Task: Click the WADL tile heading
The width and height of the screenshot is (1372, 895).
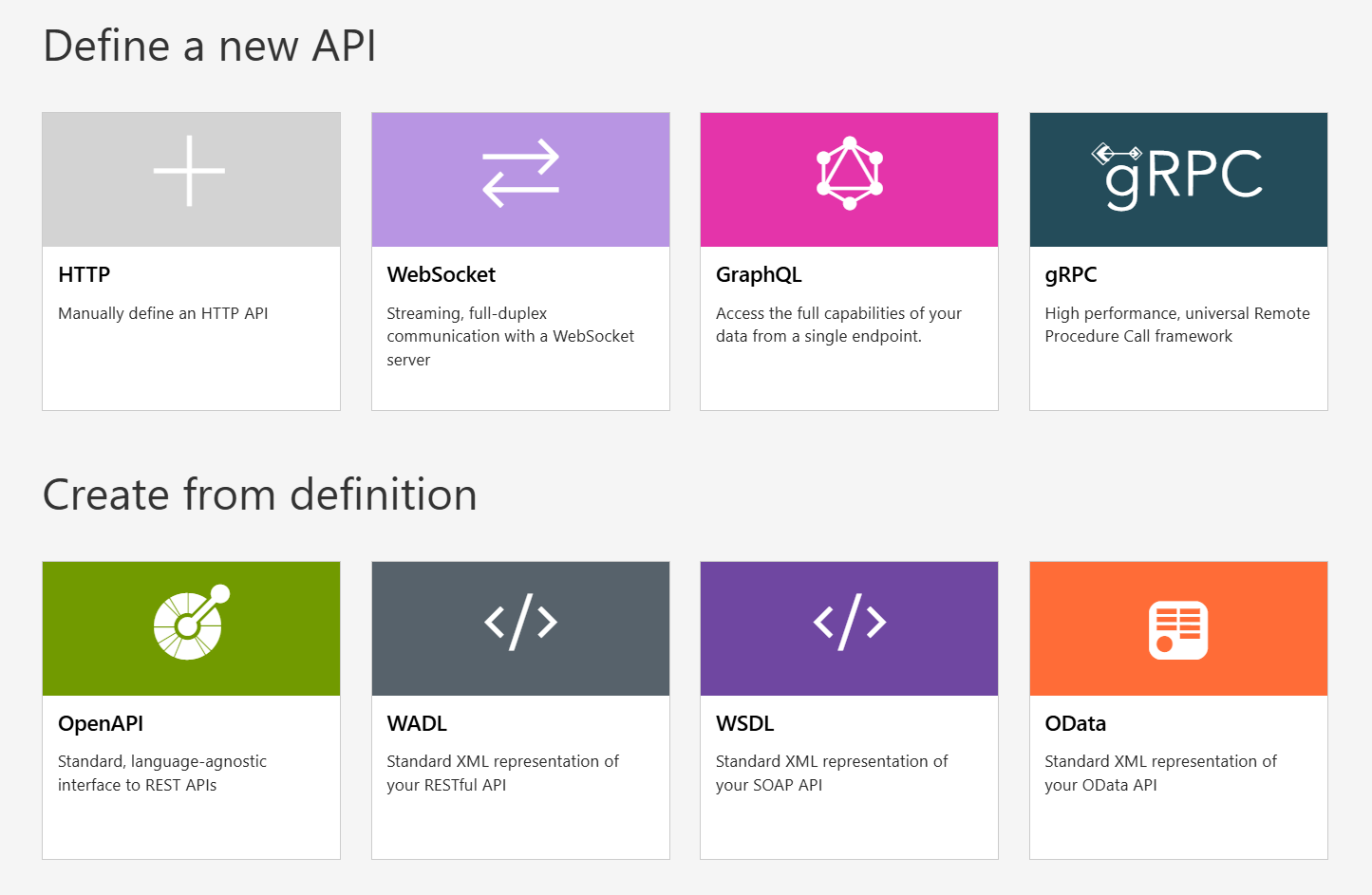Action: coord(417,724)
